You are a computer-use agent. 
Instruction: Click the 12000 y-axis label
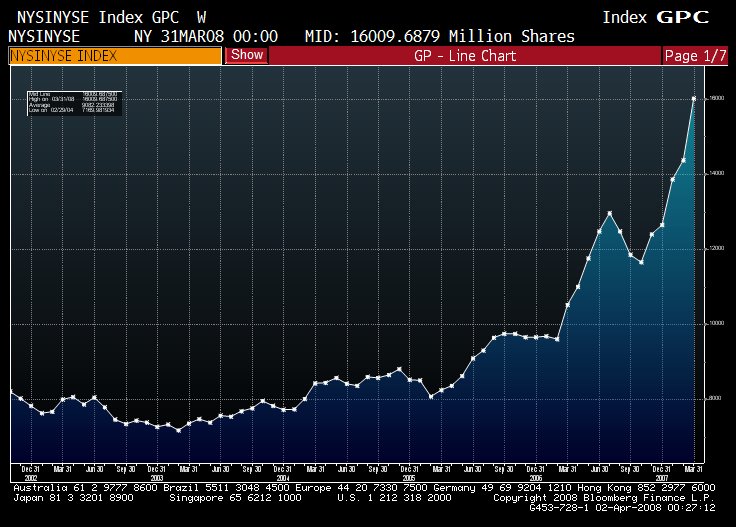(717, 248)
